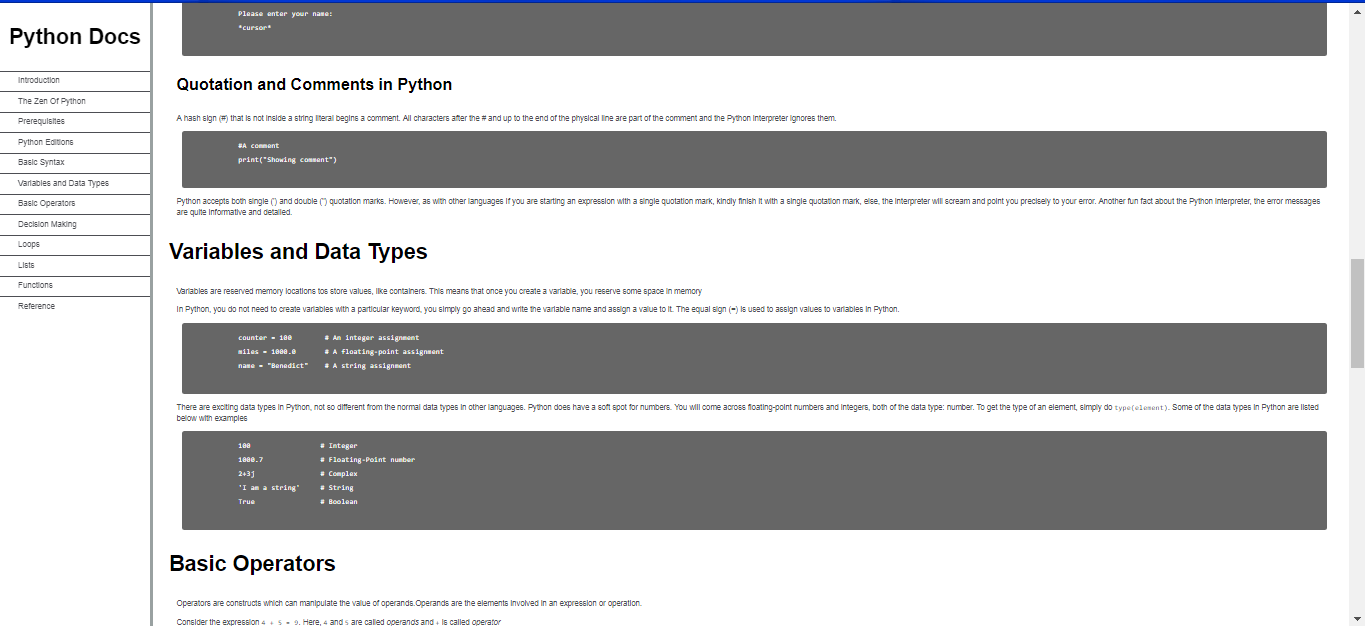Click the "# Boolean" comment
This screenshot has width=1365, height=626.
[x=338, y=502]
